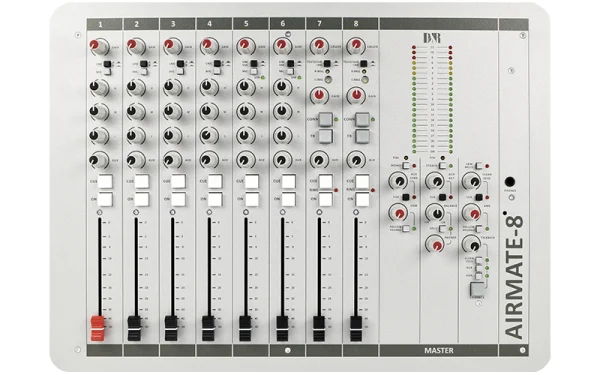Toggle the black LINE/USB button on channel 5
Image resolution: width=600 pixels, height=375 pixels.
click(254, 64)
